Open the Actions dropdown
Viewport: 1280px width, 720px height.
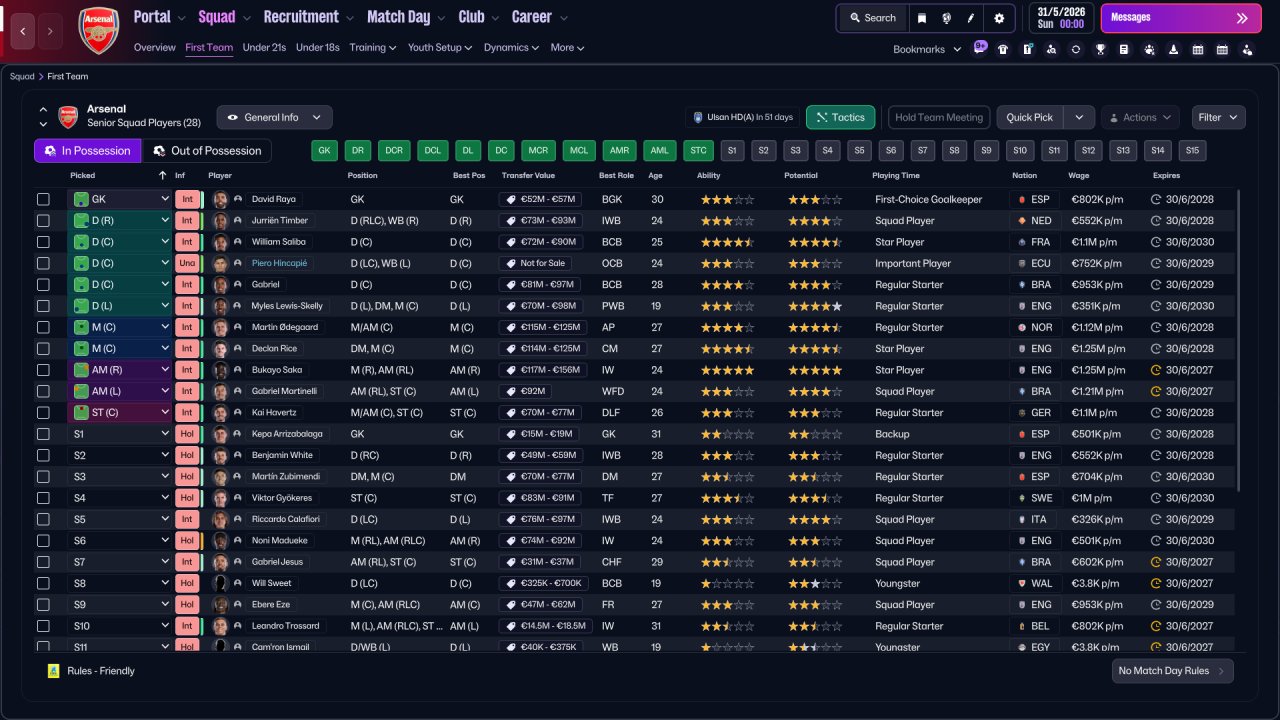click(1140, 117)
